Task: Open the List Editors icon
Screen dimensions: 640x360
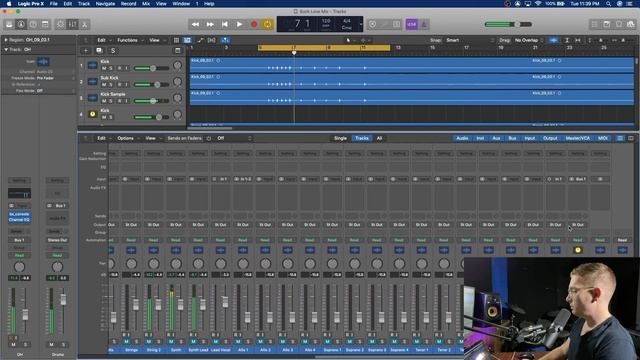Action: [x=595, y=24]
